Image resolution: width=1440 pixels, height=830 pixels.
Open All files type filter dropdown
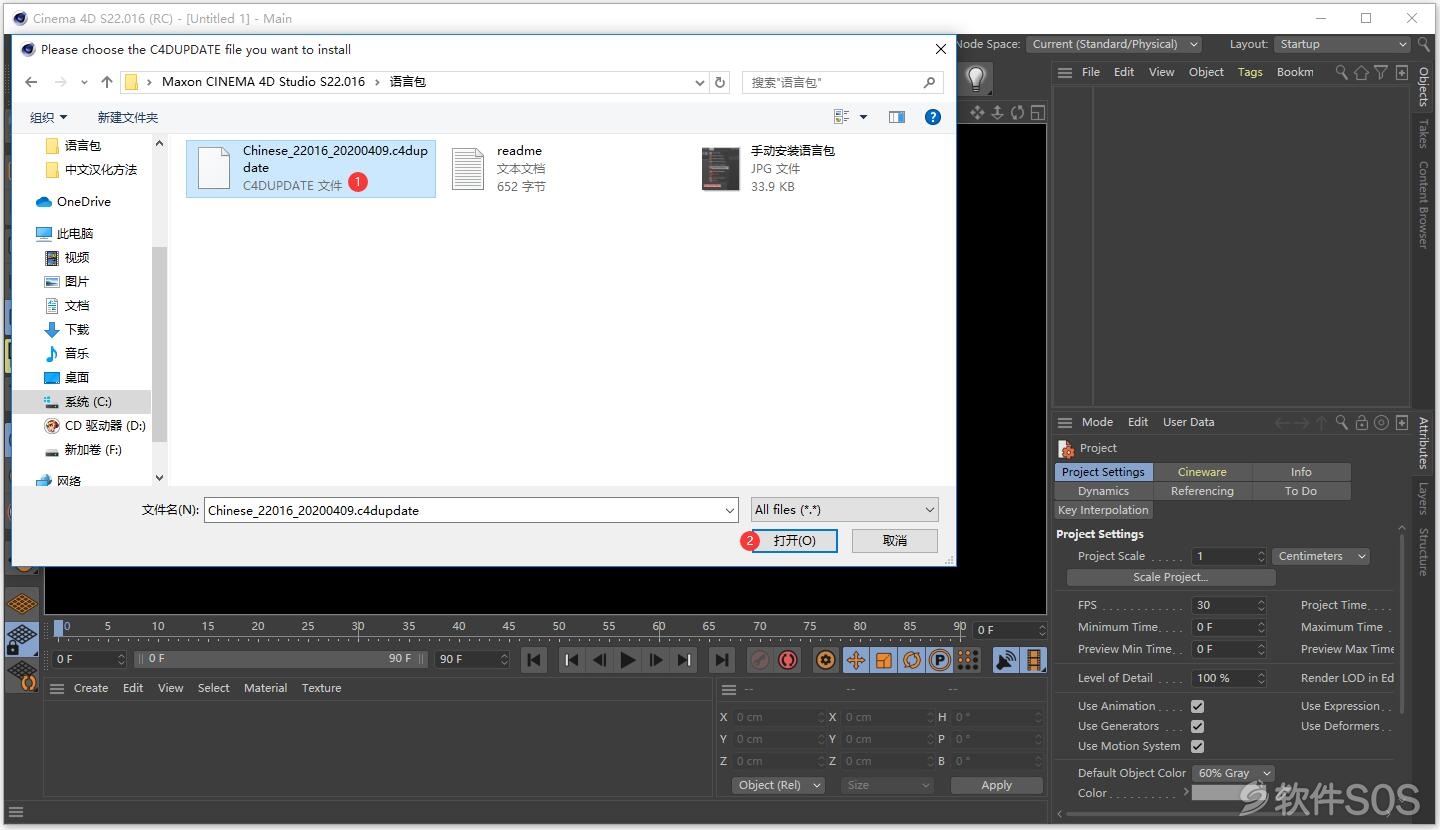[845, 510]
